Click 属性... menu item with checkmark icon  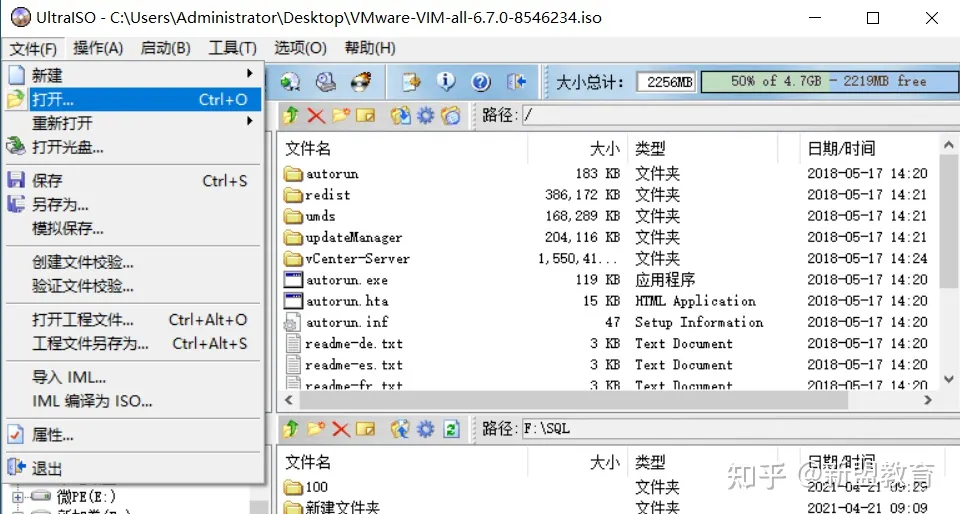click(52, 435)
